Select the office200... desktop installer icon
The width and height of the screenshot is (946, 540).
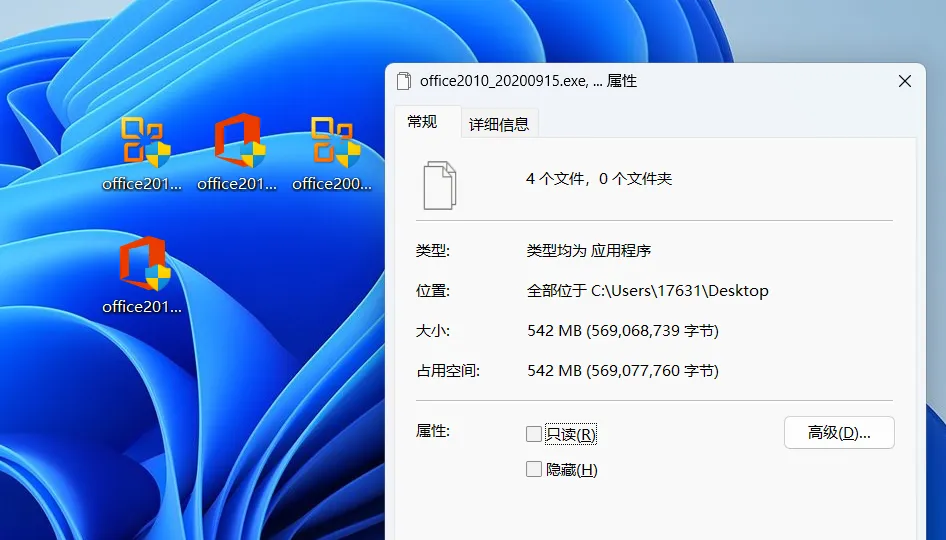(332, 153)
